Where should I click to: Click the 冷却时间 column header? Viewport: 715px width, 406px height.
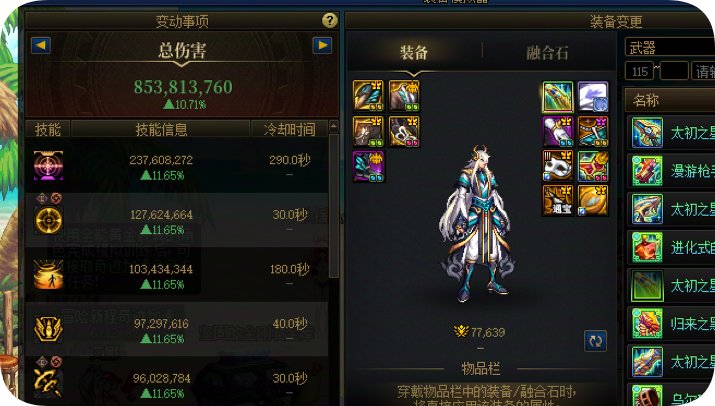[x=289, y=129]
